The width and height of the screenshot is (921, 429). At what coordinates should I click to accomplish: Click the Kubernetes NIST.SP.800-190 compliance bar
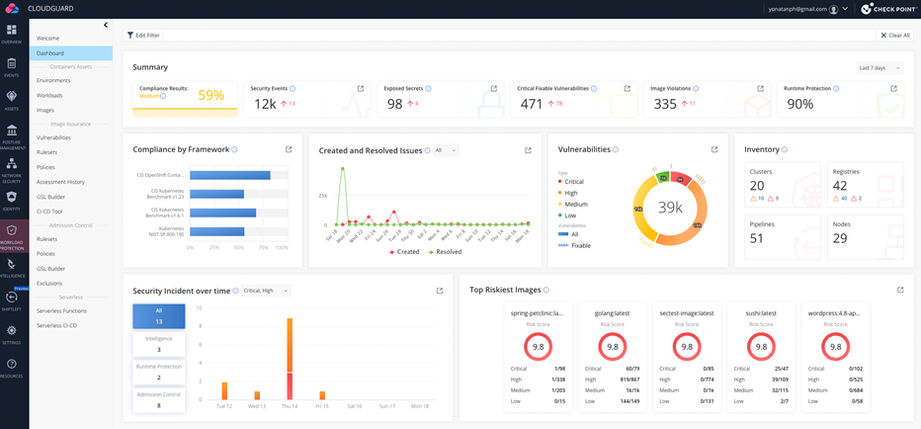point(217,232)
